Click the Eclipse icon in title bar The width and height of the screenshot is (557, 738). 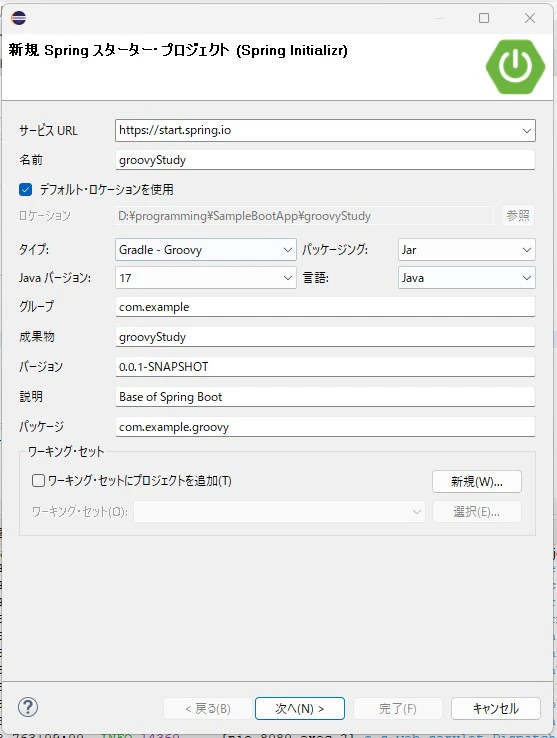(18, 18)
